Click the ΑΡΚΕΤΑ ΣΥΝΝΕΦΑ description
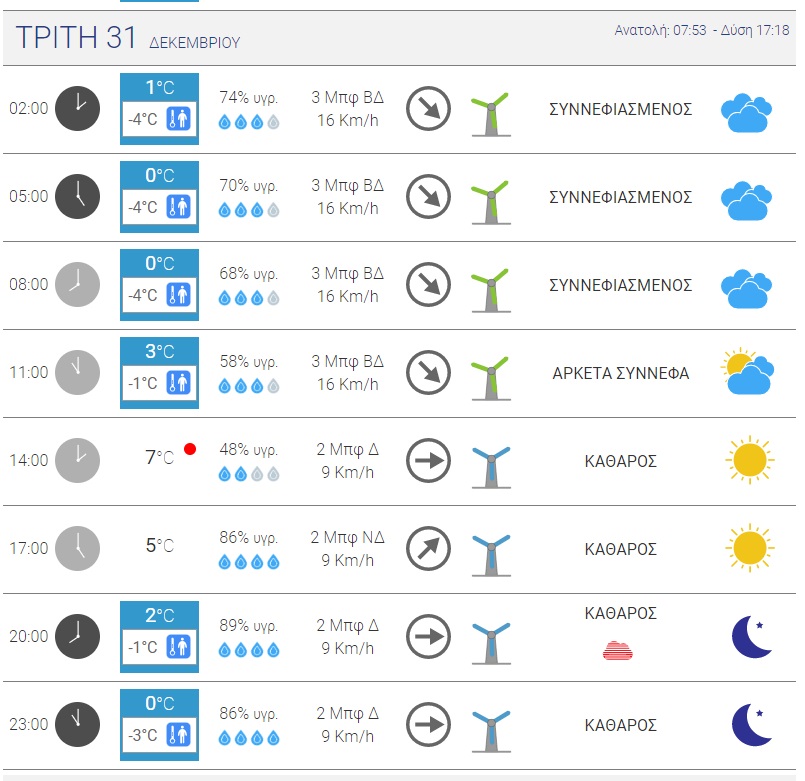 621,373
